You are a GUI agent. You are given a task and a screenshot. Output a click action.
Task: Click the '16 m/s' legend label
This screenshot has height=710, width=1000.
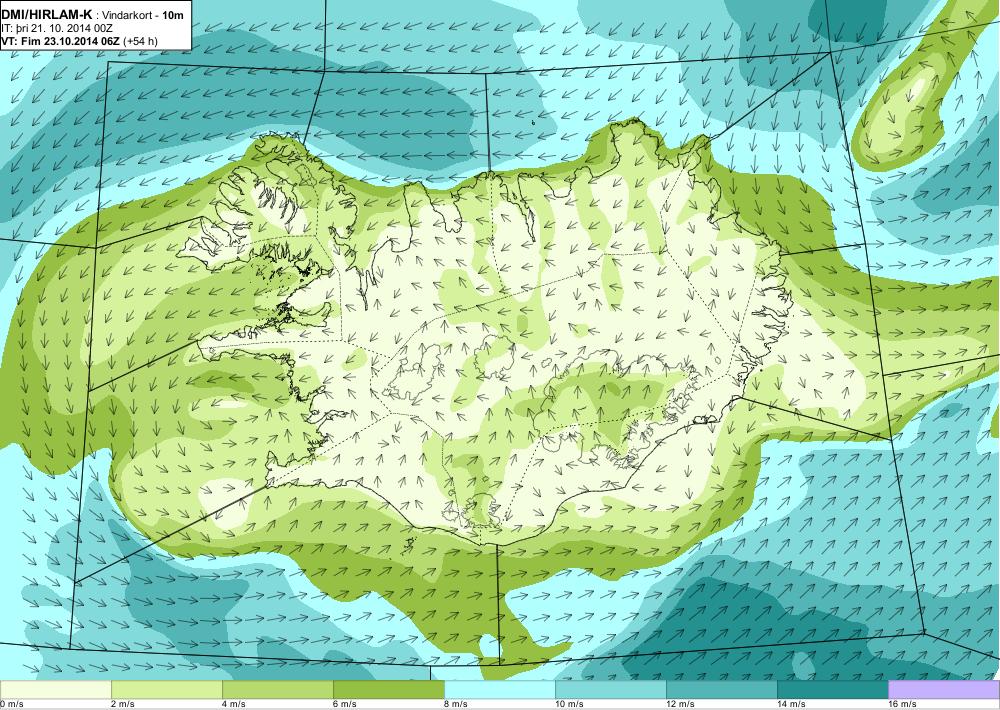click(x=902, y=704)
